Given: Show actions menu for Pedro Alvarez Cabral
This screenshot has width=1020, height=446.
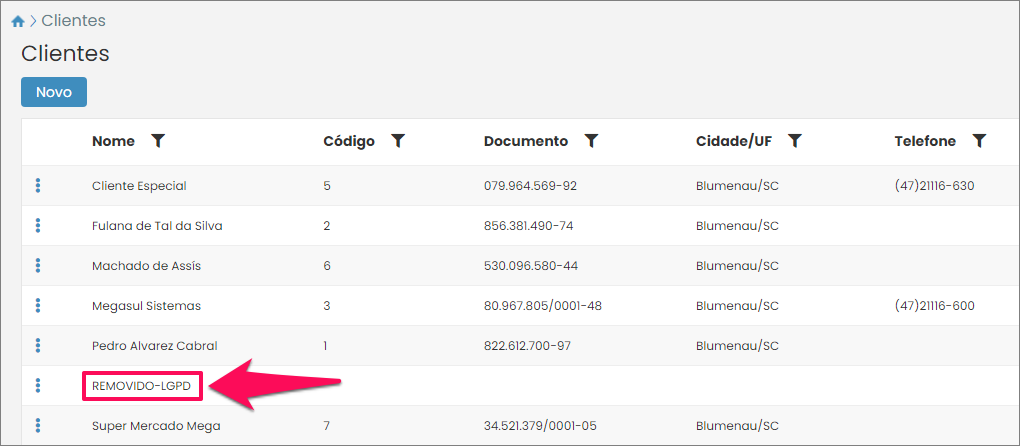Looking at the screenshot, I should point(38,345).
